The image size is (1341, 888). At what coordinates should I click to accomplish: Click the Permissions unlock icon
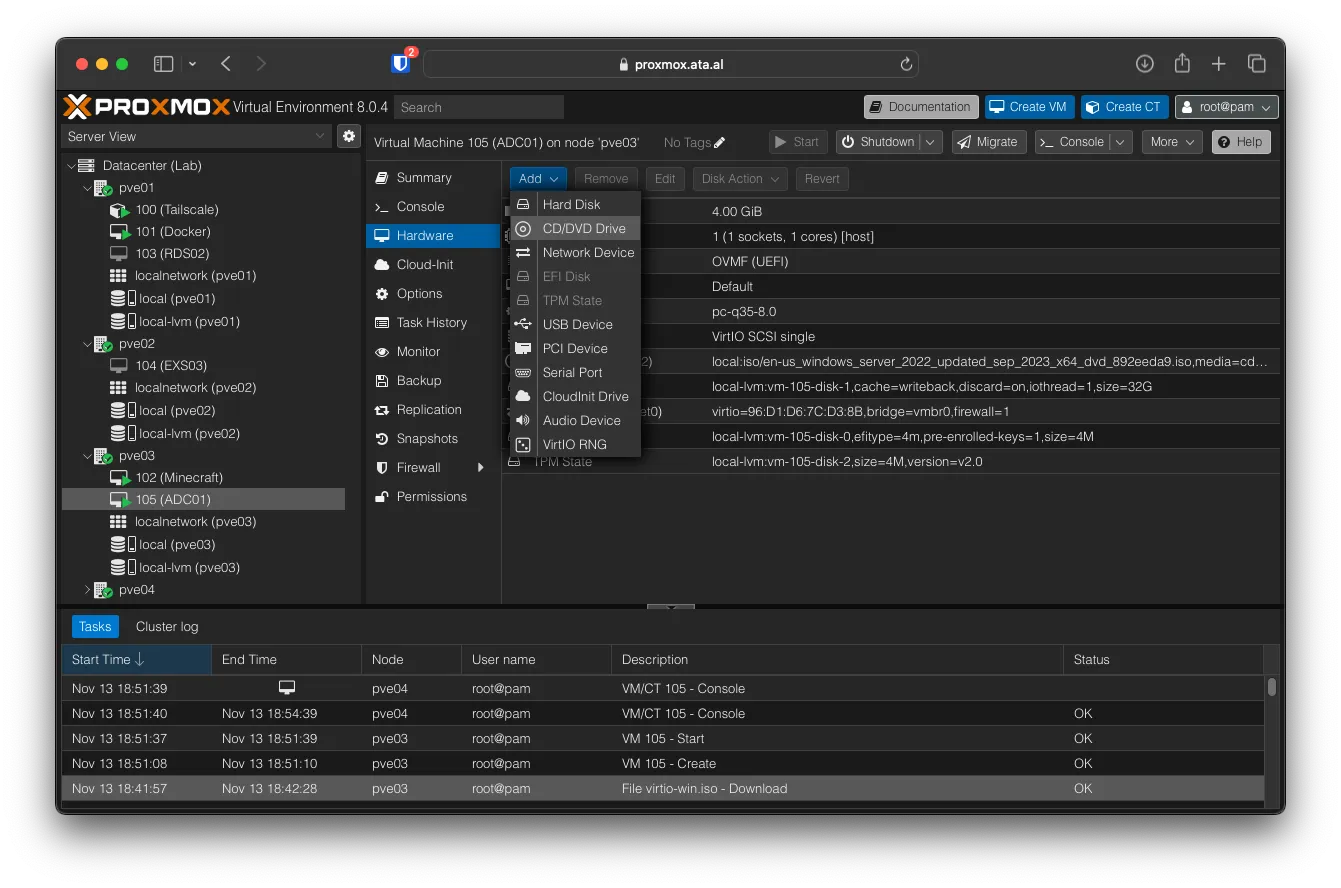pyautogui.click(x=381, y=497)
